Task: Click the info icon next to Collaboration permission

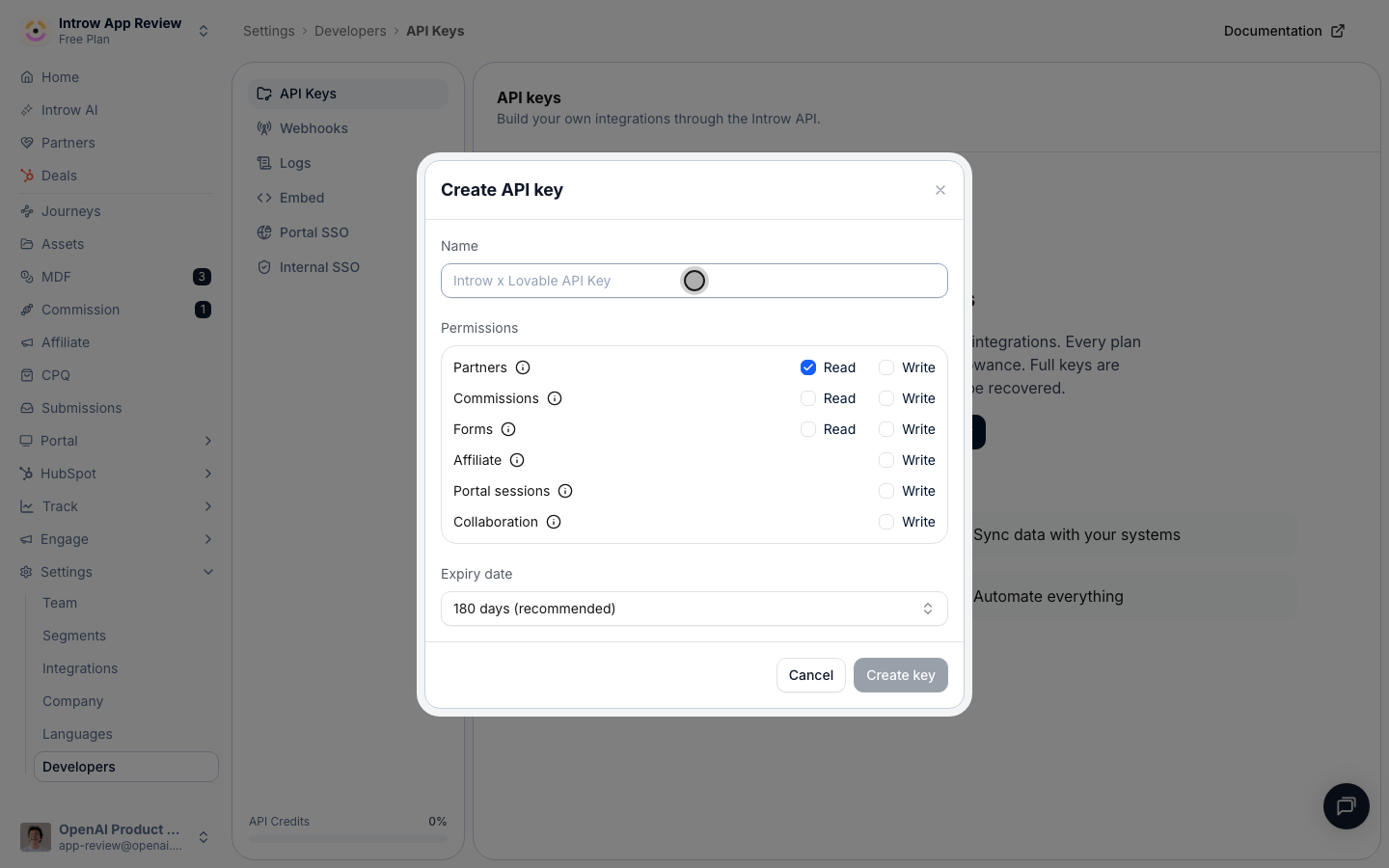Action: (554, 522)
